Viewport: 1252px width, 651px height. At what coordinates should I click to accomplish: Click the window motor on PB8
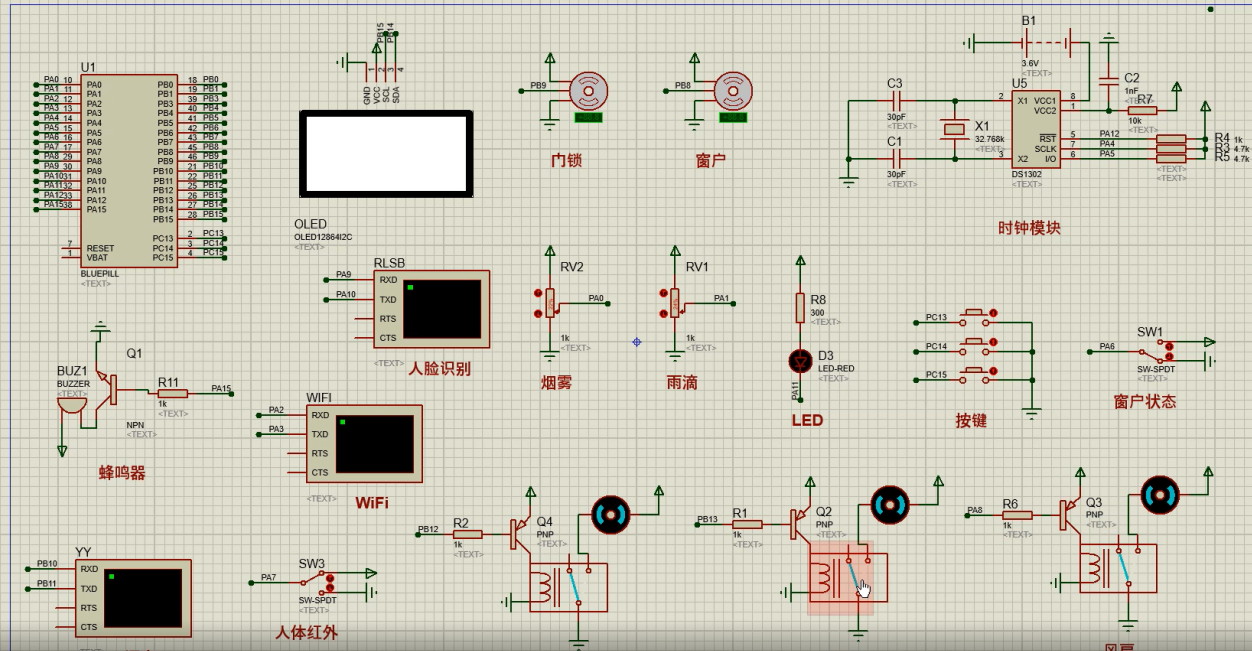(x=732, y=92)
